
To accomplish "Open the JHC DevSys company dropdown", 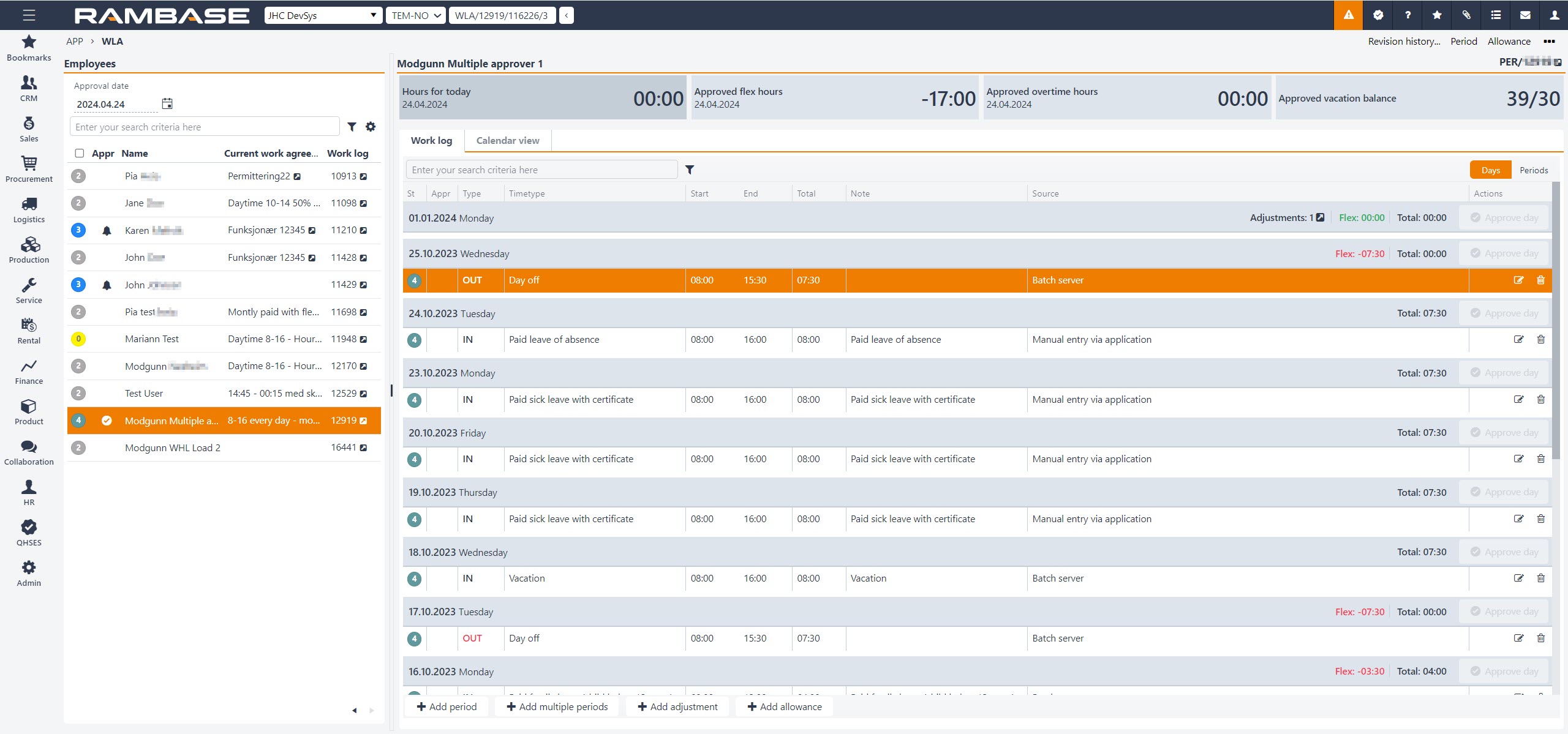I will pyautogui.click(x=323, y=15).
